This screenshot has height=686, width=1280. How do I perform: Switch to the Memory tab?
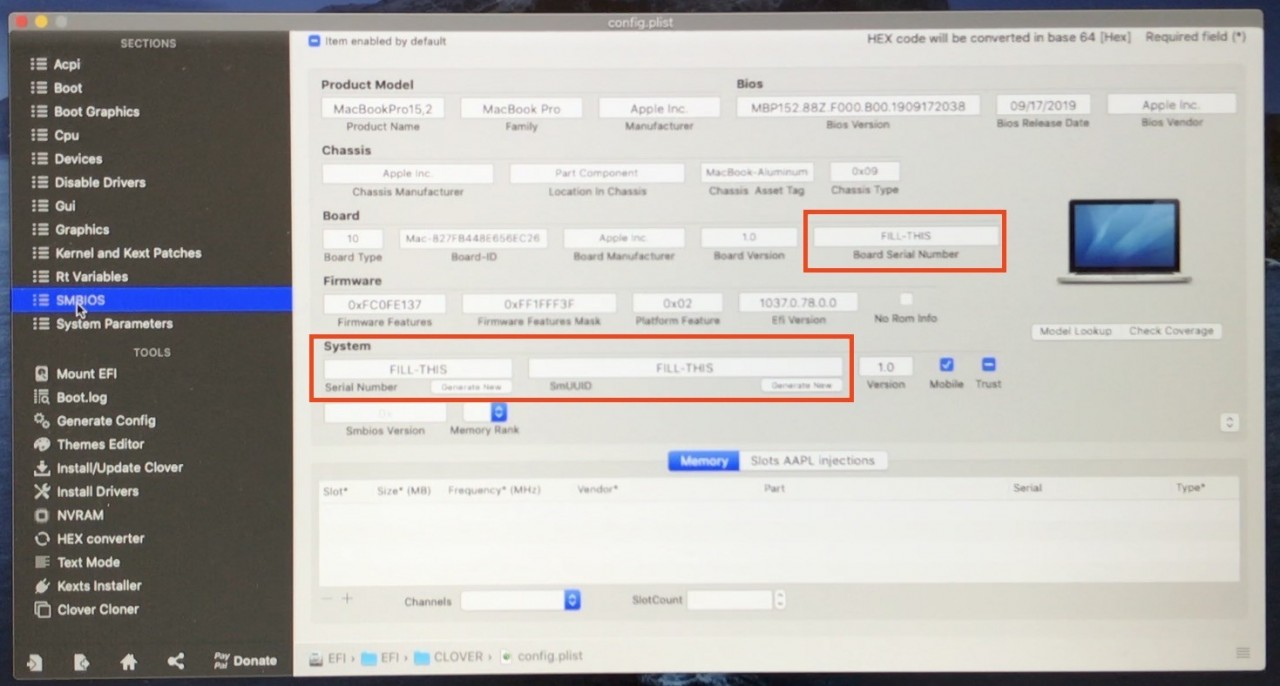tap(704, 461)
